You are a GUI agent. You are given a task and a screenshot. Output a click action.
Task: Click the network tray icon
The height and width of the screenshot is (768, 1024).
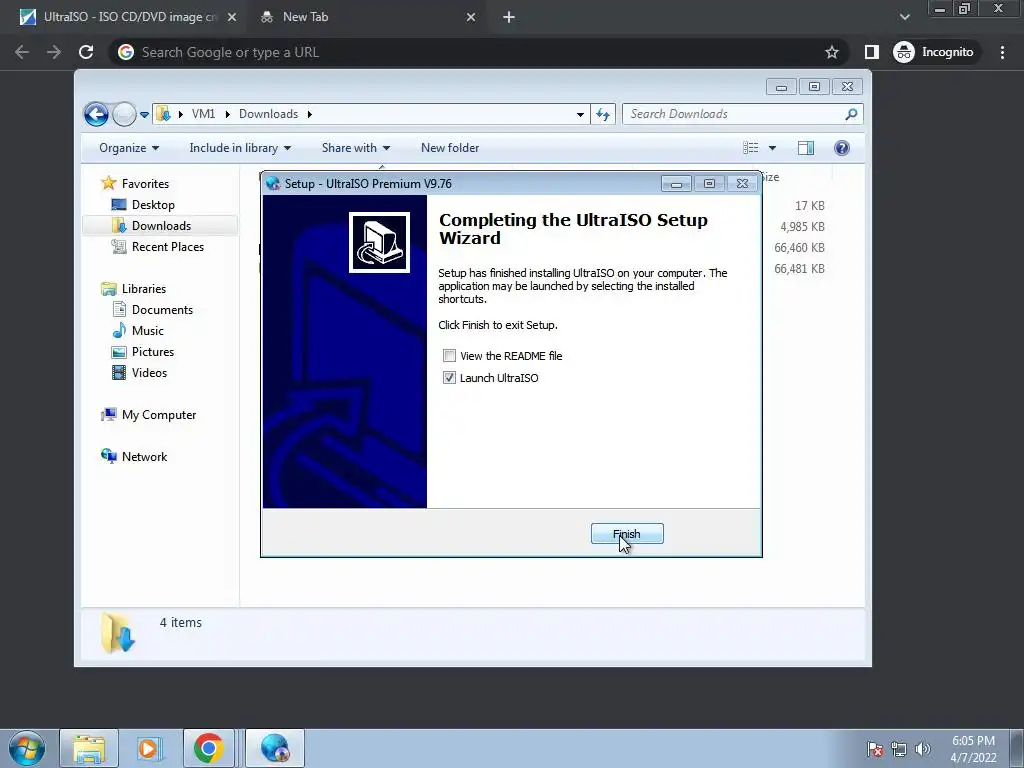pyautogui.click(x=899, y=749)
